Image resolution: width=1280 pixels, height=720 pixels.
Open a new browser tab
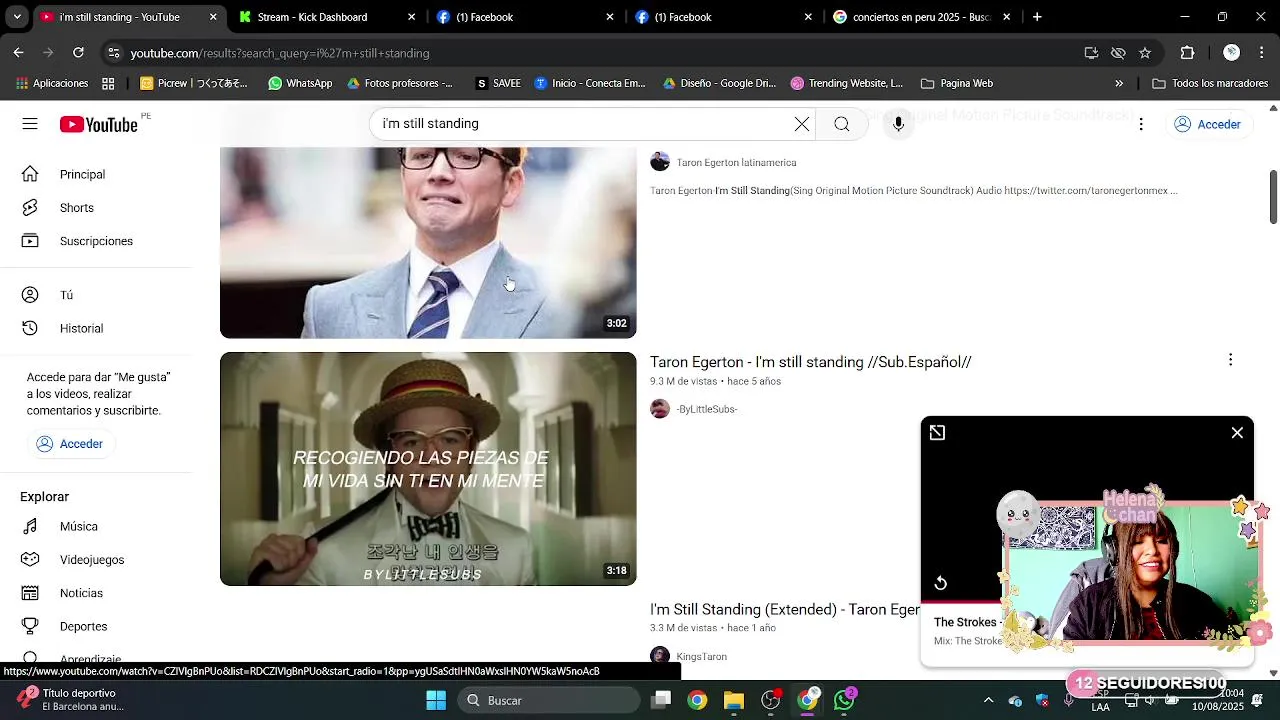(1037, 17)
